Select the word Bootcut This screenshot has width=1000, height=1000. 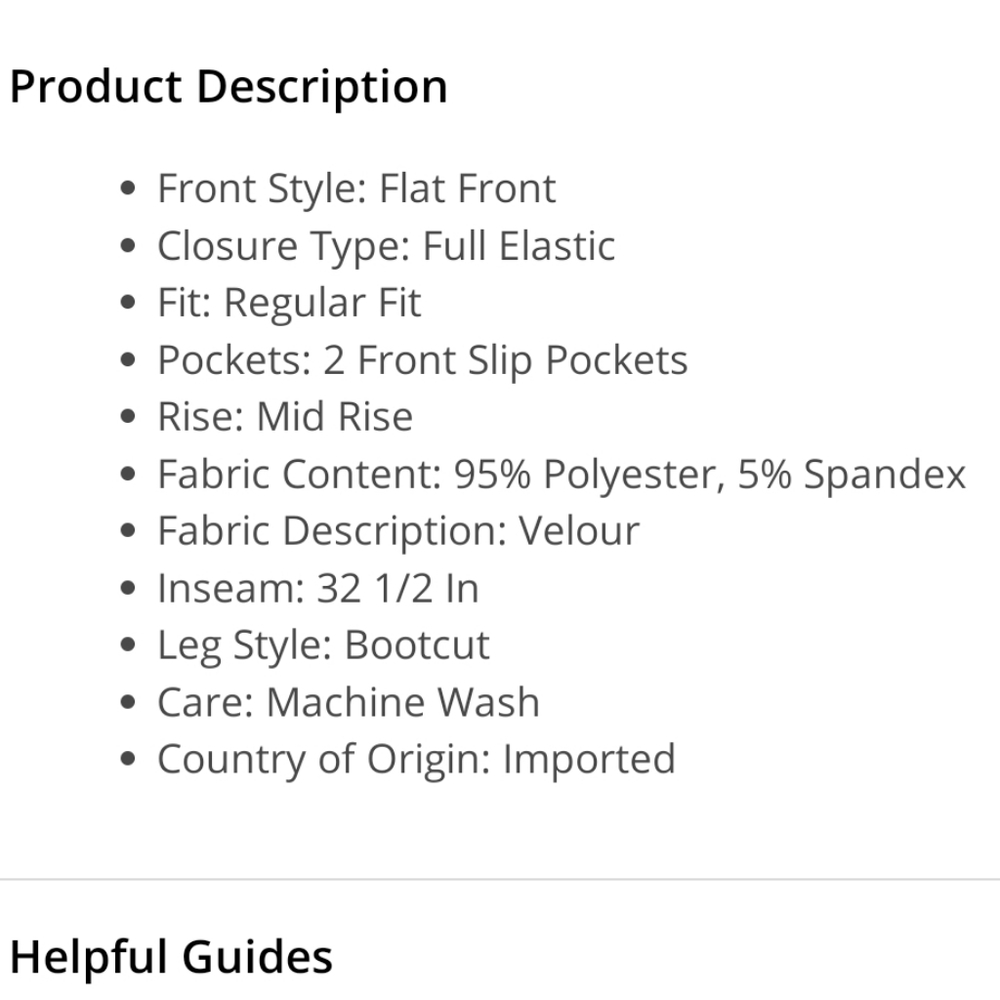(x=417, y=645)
